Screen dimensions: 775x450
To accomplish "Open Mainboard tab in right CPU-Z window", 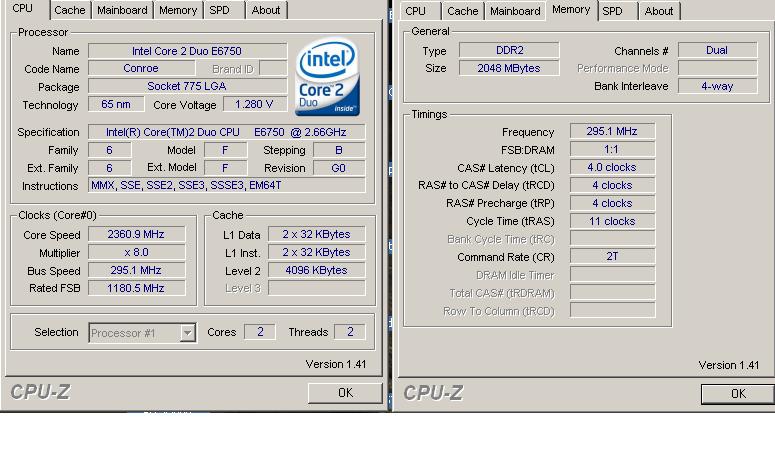I will [515, 11].
